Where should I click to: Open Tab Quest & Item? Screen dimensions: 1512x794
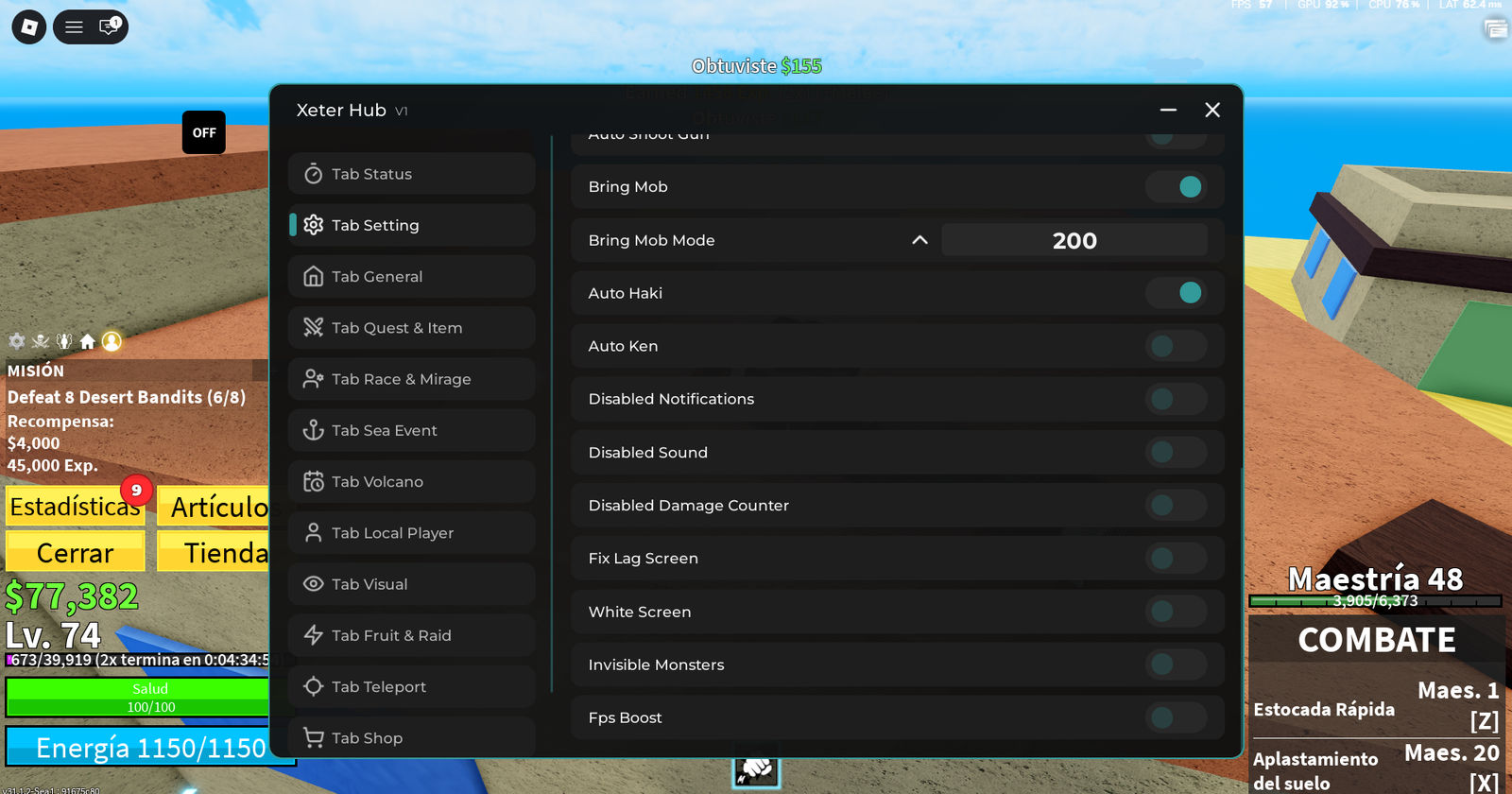coord(412,327)
